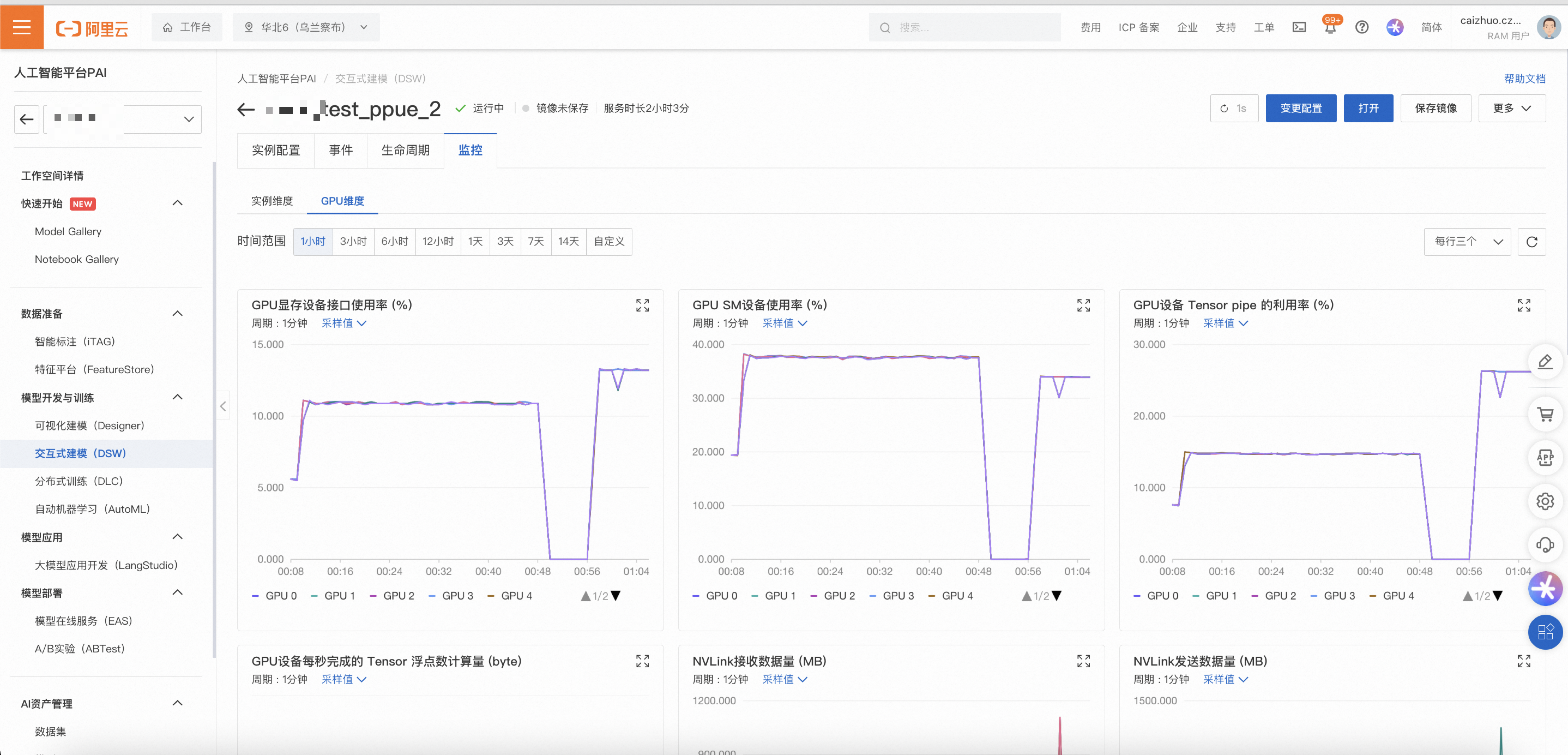Viewport: 1568px width, 755px height.
Task: Open the 帮助文档 link
Action: click(1524, 79)
